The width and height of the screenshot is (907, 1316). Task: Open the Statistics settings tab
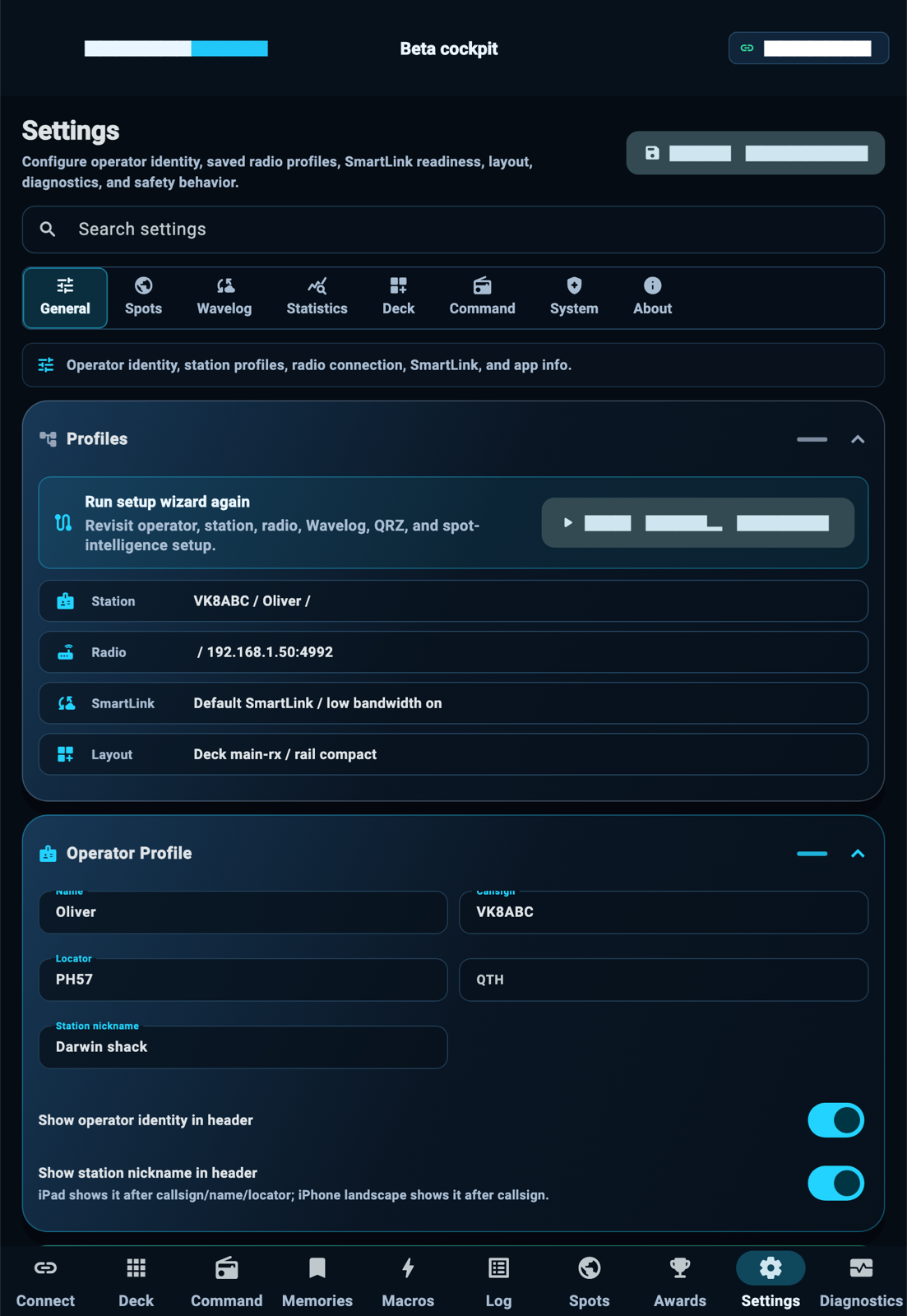coord(317,298)
